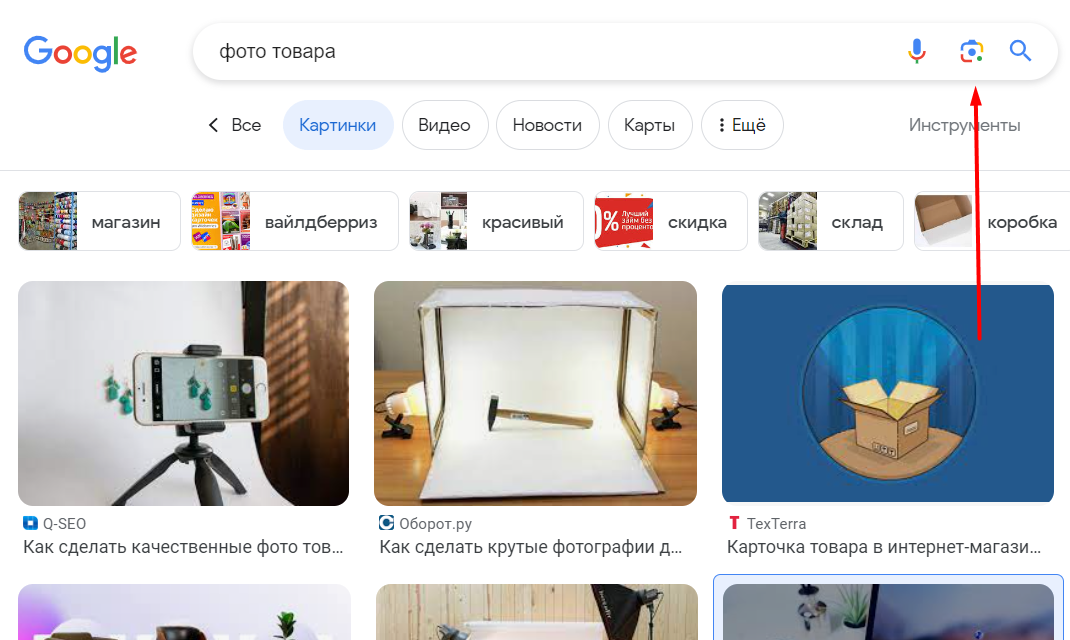Click the back chevron beside Все

pyautogui.click(x=212, y=124)
